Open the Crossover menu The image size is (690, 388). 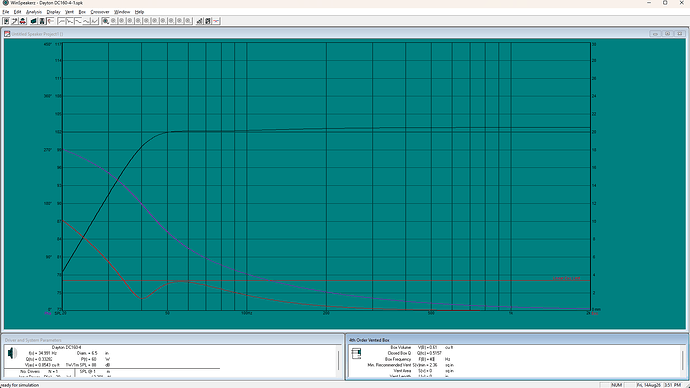(100, 12)
